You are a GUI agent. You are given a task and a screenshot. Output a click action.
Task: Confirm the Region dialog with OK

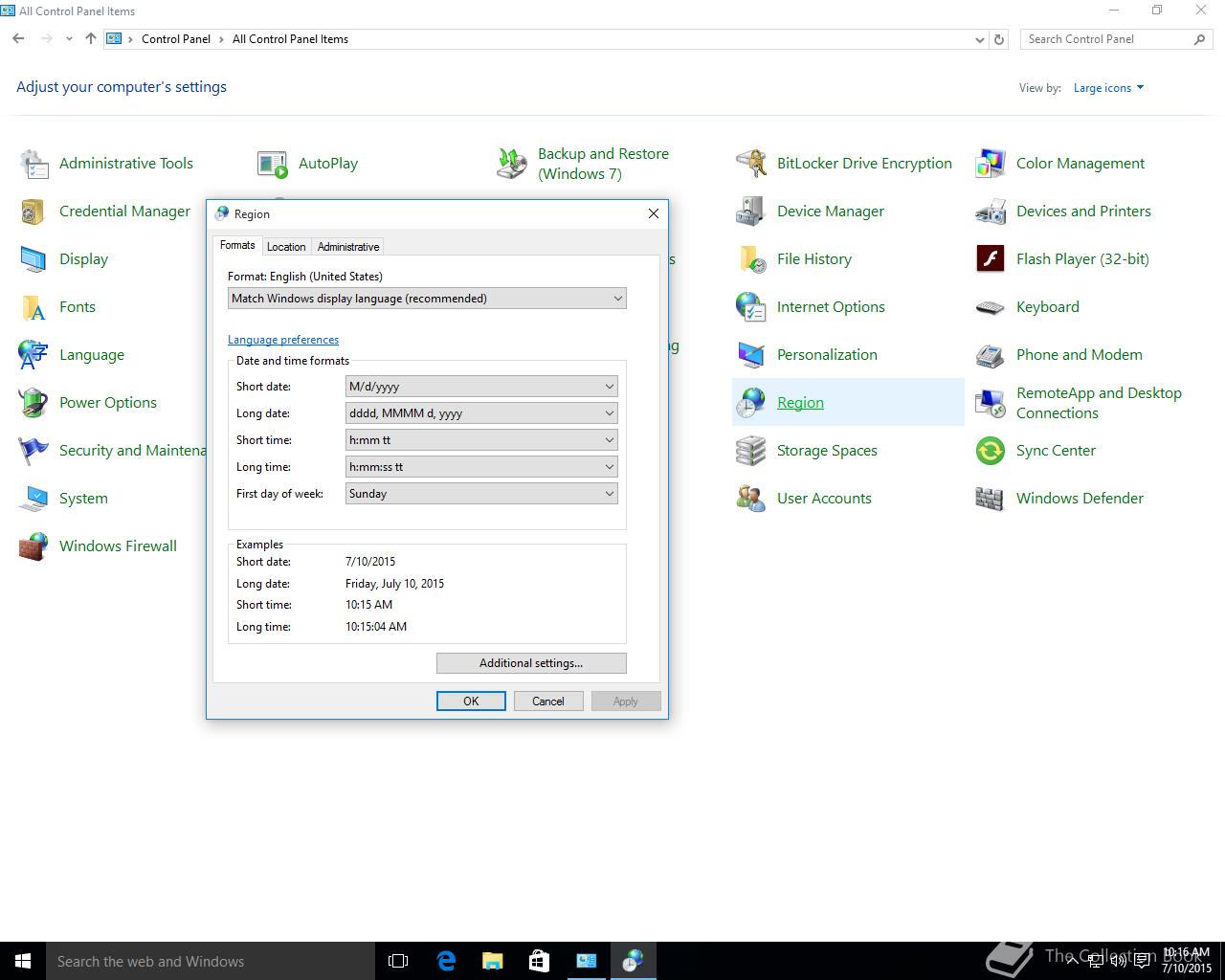(x=471, y=702)
